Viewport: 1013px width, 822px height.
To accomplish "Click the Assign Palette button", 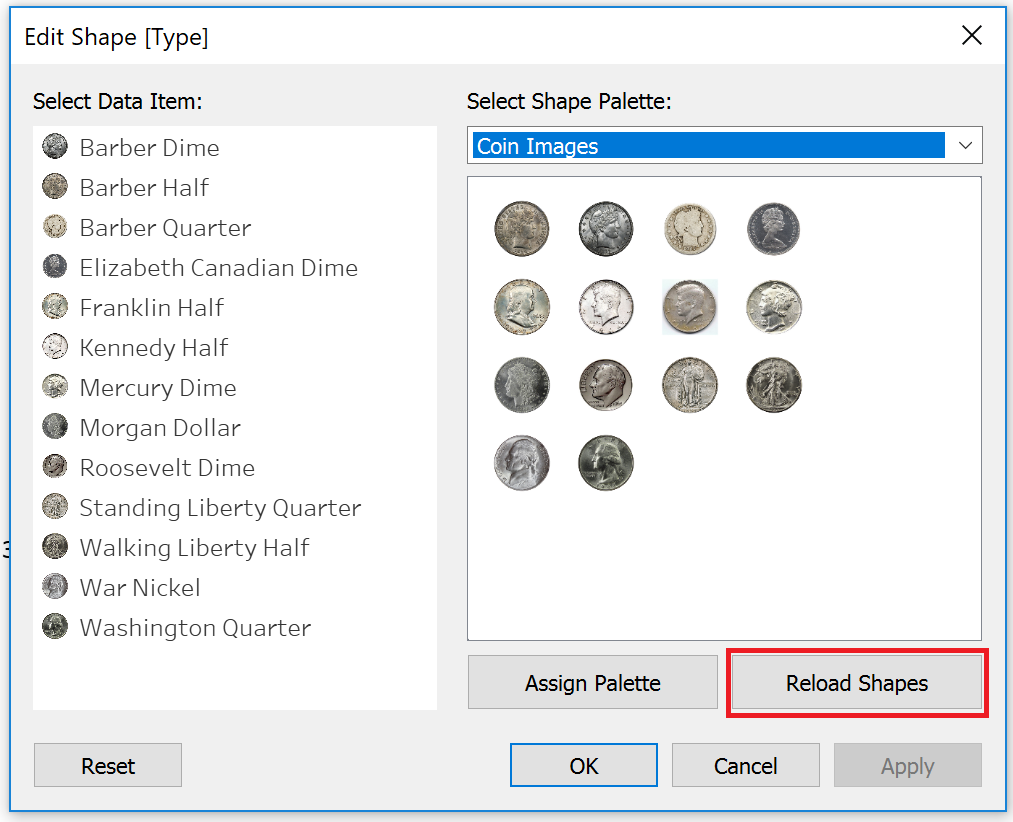I will coord(592,682).
